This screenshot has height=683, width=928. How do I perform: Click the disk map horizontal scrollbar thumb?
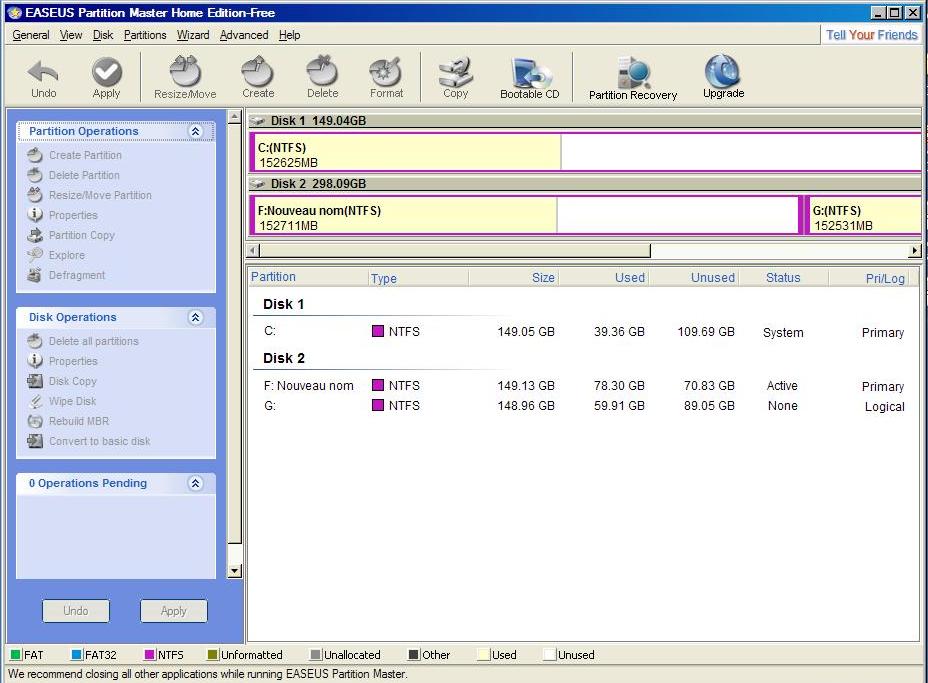pyautogui.click(x=455, y=251)
